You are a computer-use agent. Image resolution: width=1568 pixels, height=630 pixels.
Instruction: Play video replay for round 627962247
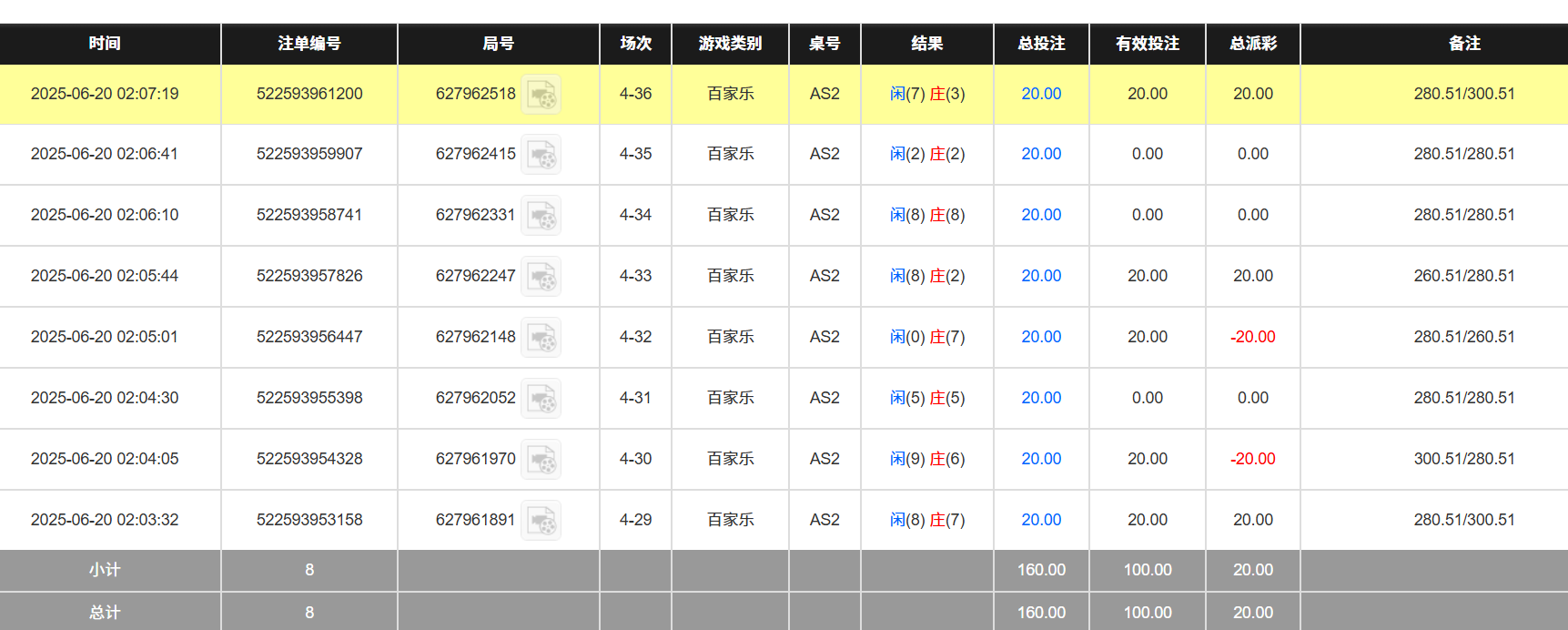pos(541,277)
